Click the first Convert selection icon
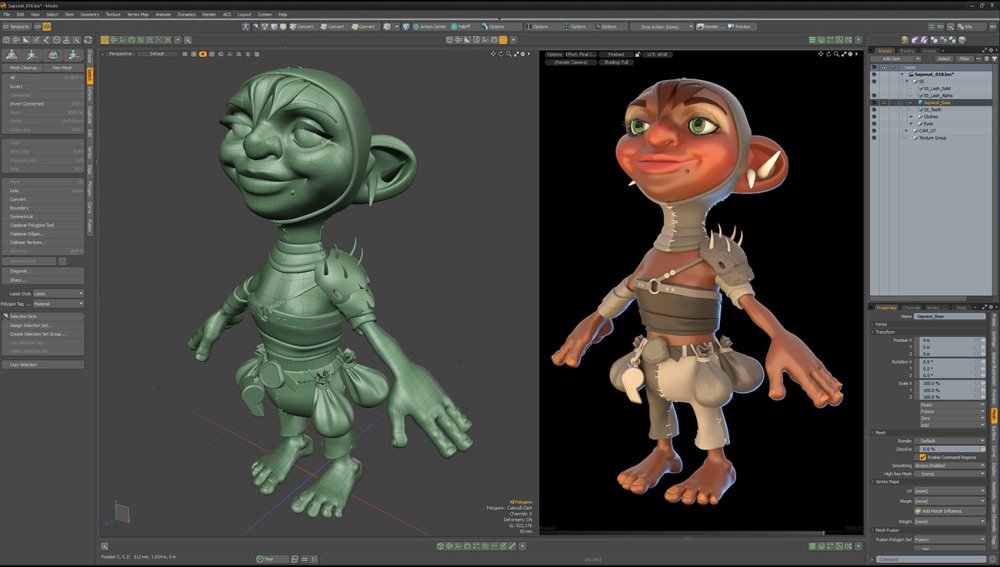This screenshot has height=567, width=1000. (302, 27)
